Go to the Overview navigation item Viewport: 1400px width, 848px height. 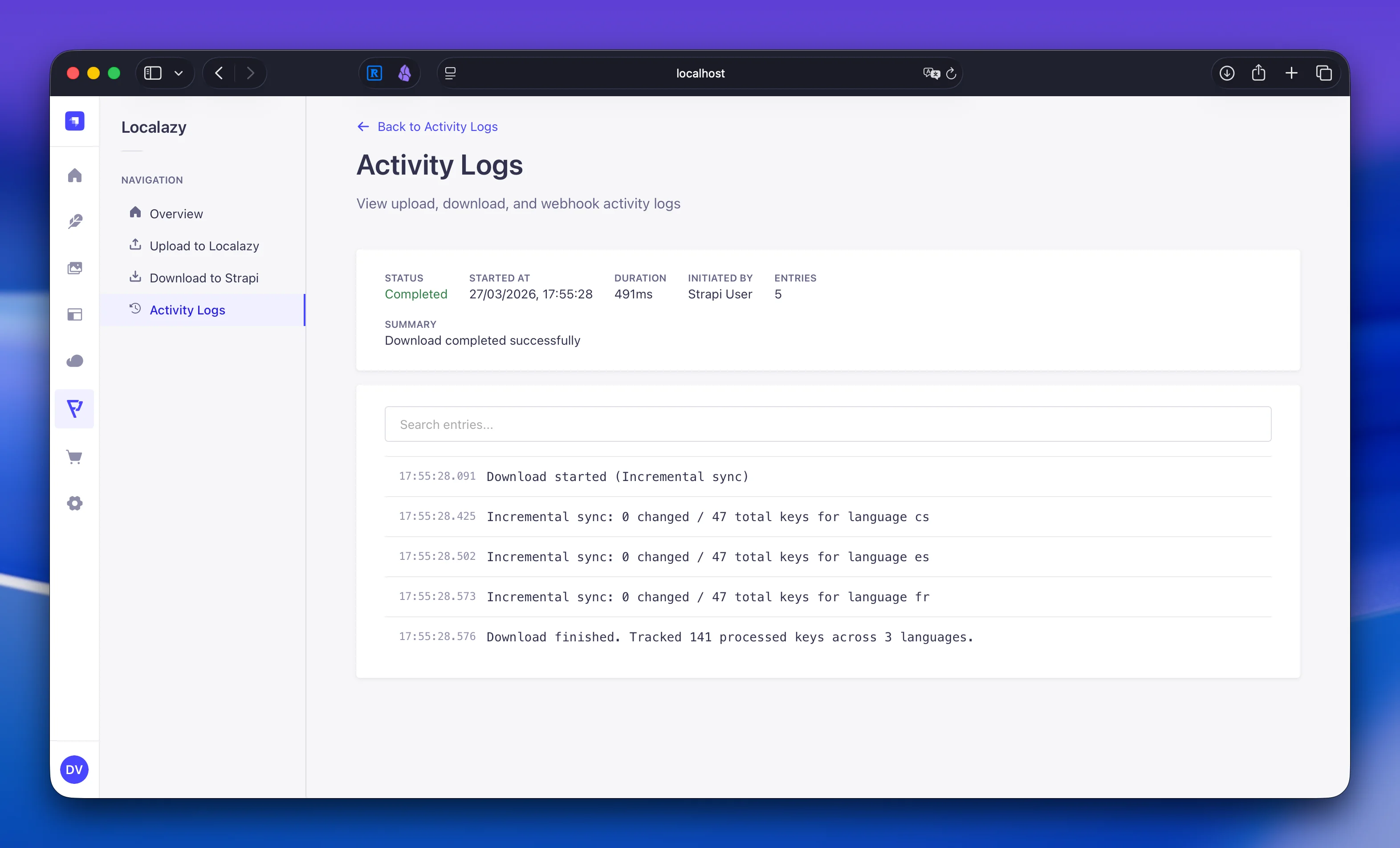pyautogui.click(x=175, y=214)
